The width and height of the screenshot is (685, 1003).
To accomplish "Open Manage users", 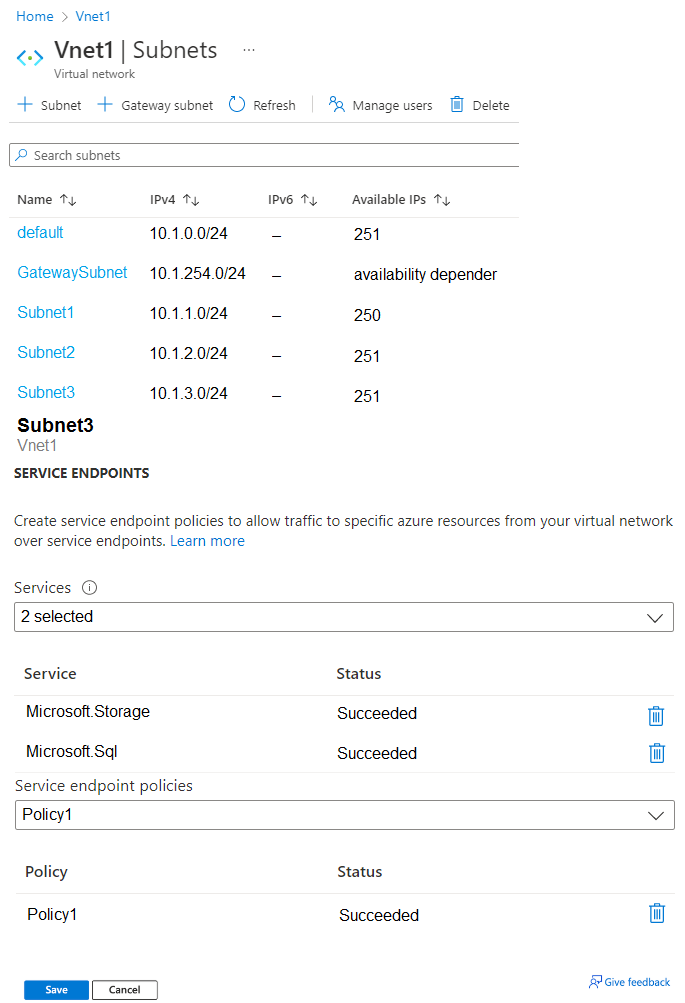I will (x=381, y=105).
